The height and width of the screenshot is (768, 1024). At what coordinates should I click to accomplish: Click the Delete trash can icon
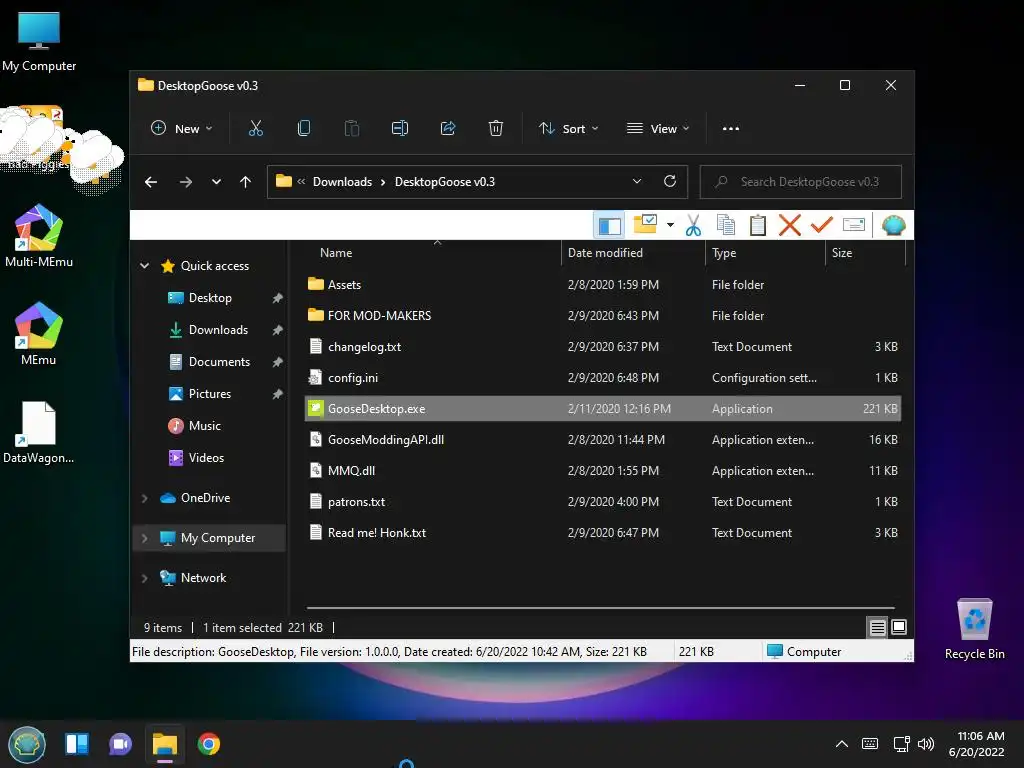pyautogui.click(x=496, y=129)
